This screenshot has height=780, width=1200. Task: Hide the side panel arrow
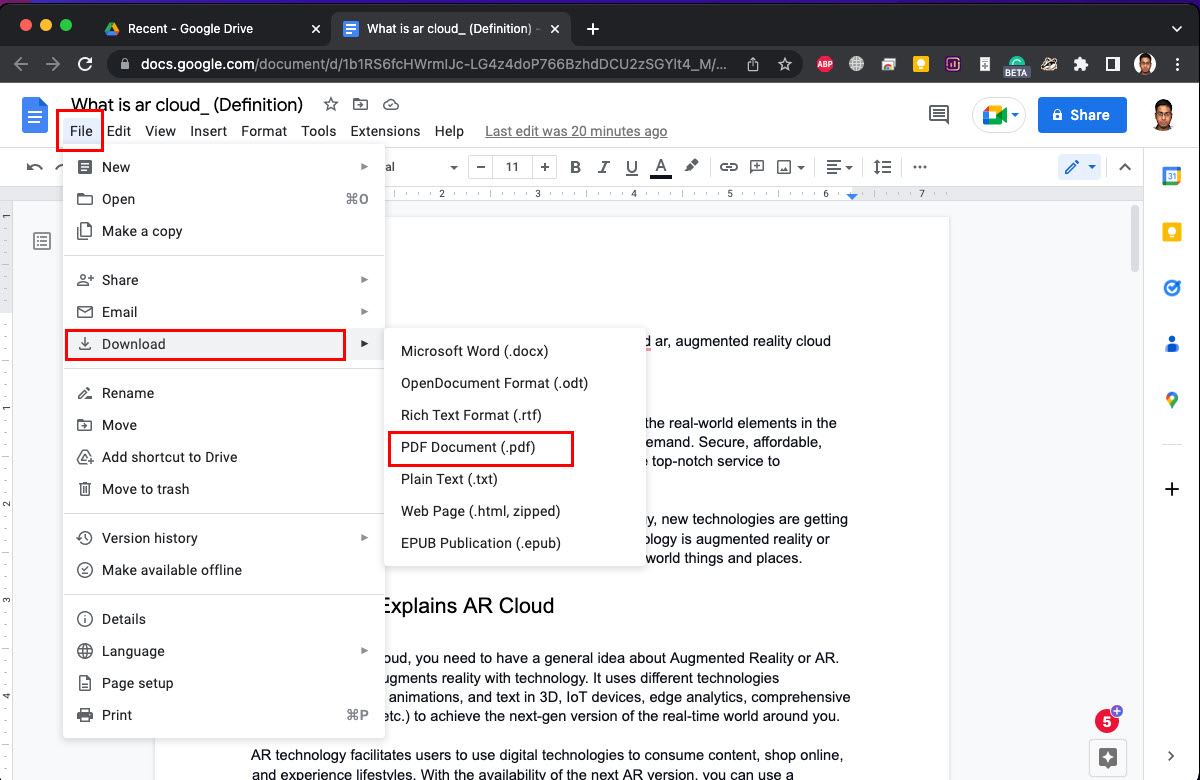1171,756
